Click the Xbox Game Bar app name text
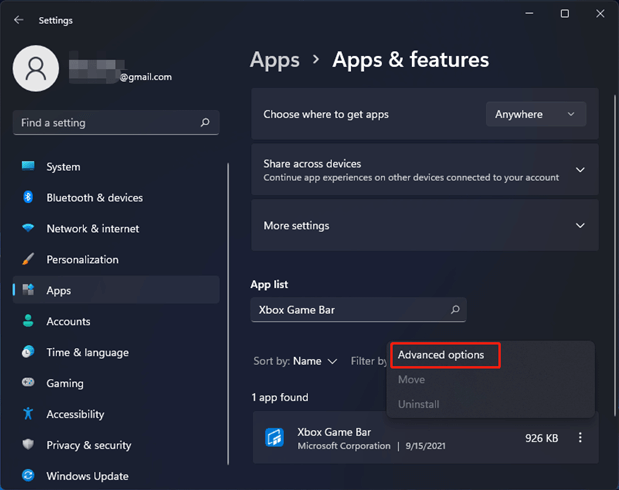 (334, 432)
